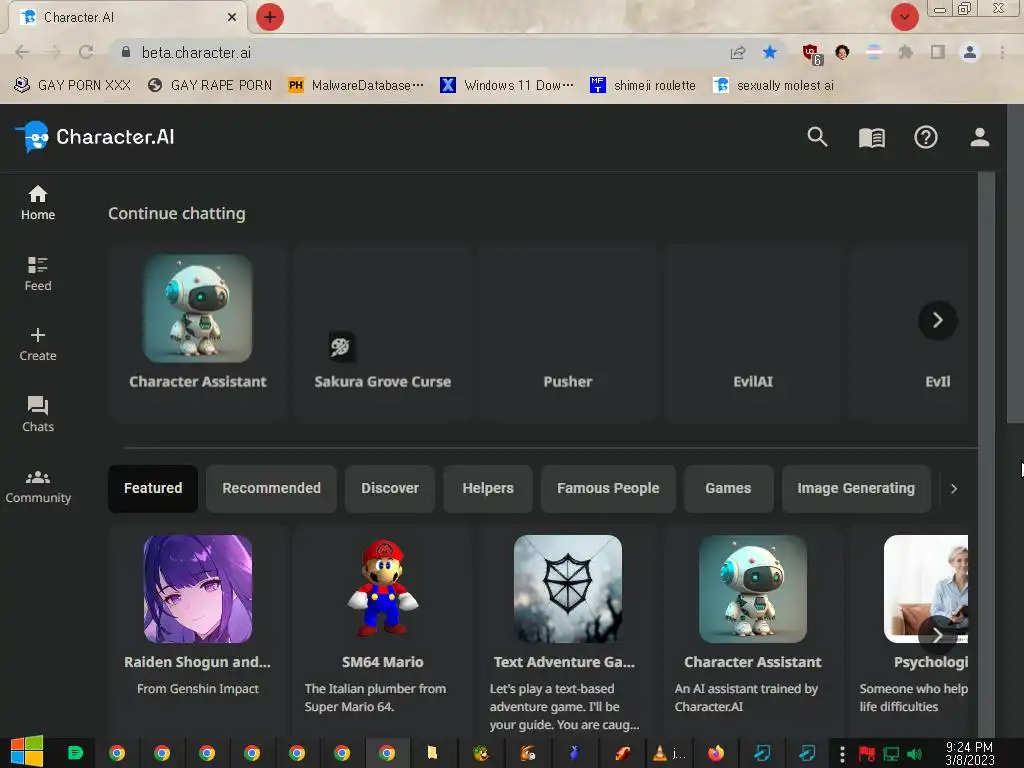This screenshot has width=1024, height=768.
Task: Open the Windows Start button
Action: point(27,752)
